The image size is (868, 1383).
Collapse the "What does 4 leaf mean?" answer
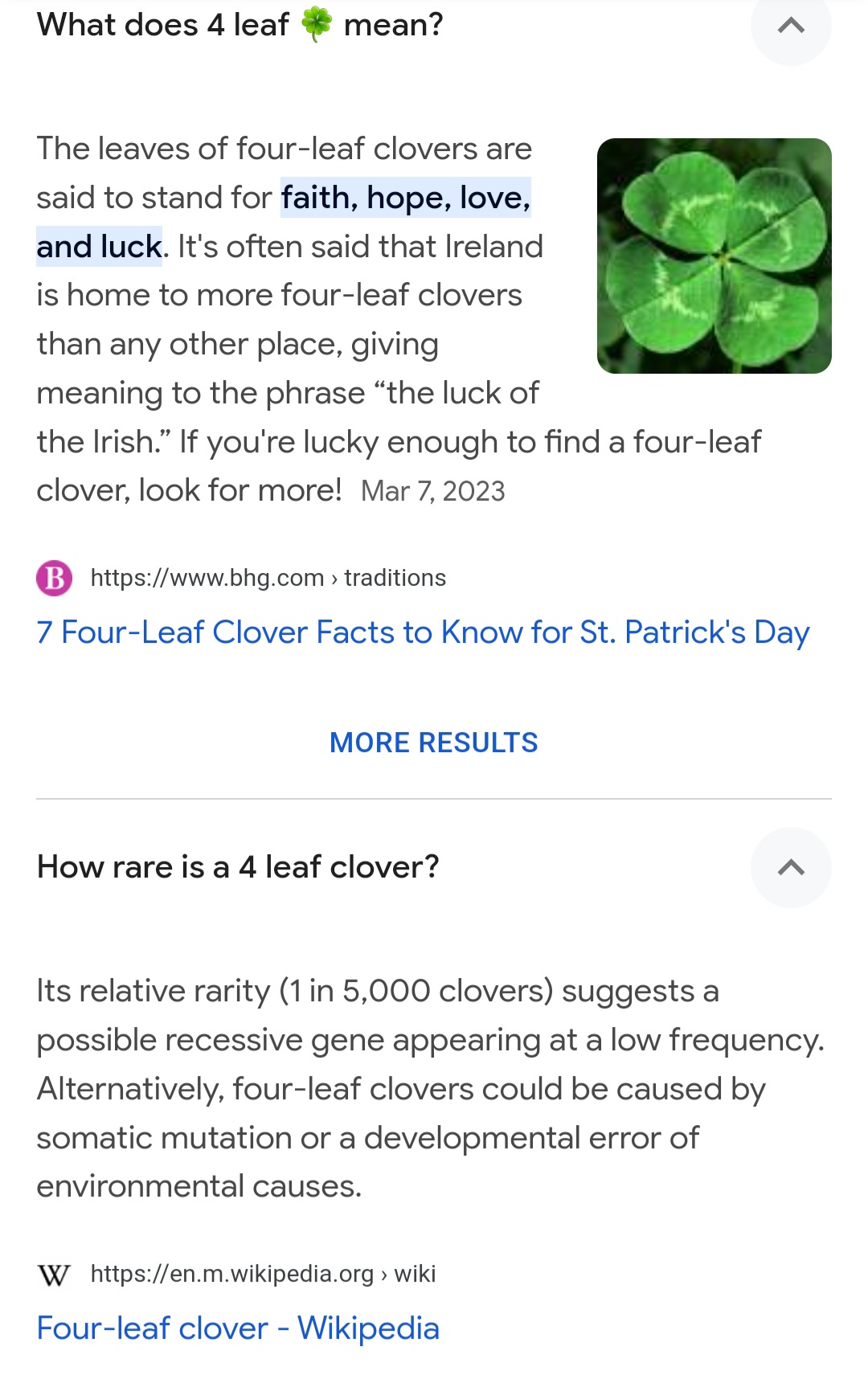[x=791, y=26]
